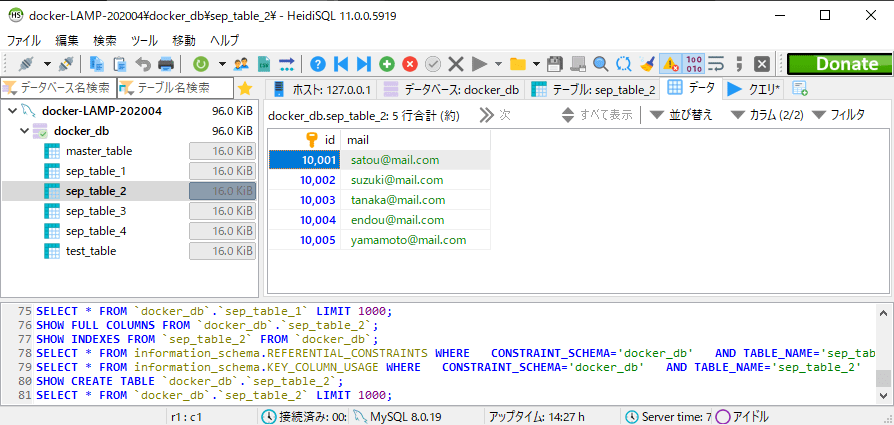Viewport: 894px width, 425px height.
Task: Open the recent files dropdown beside folder
Action: coord(536,64)
